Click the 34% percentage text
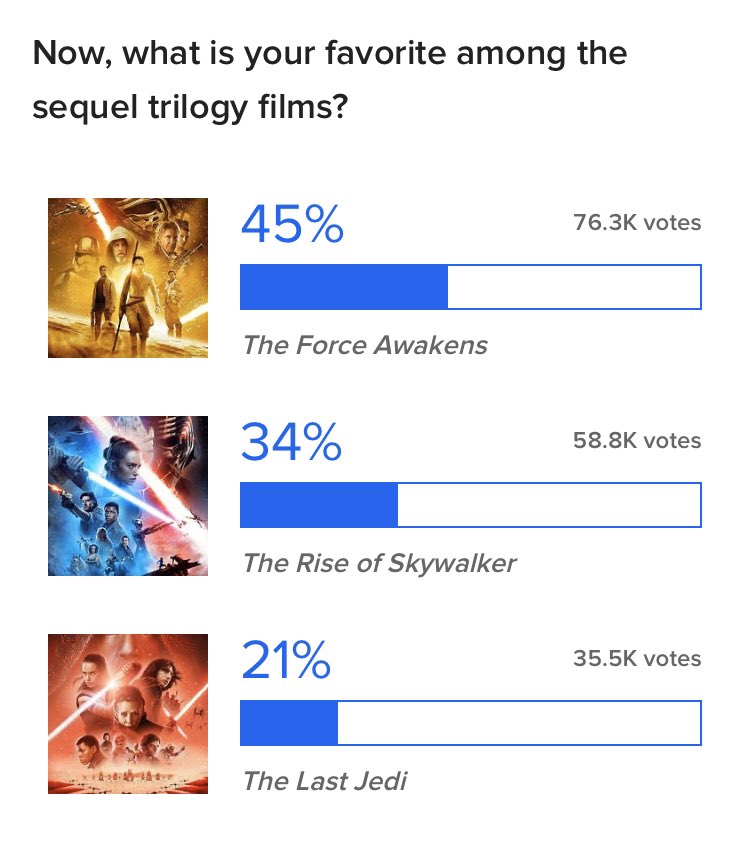Viewport: 750px width, 842px height. coord(291,441)
